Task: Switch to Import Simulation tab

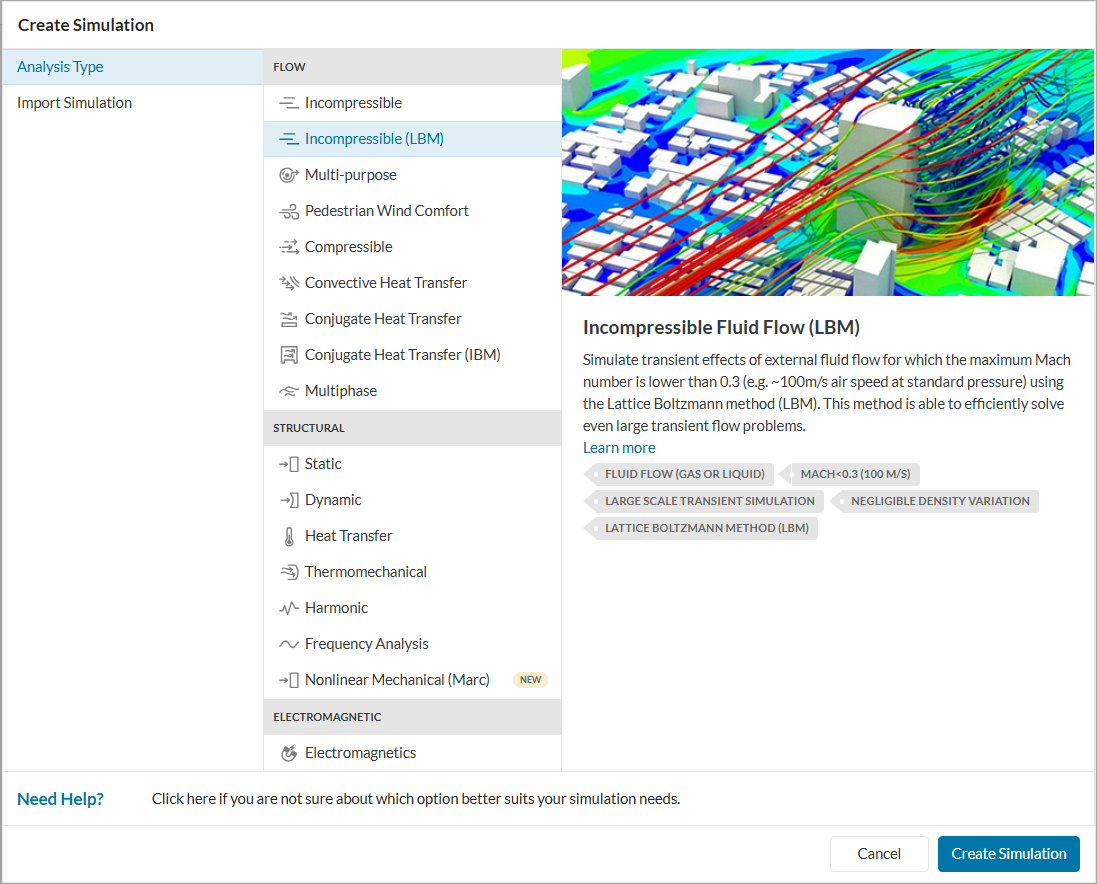Action: (x=74, y=103)
